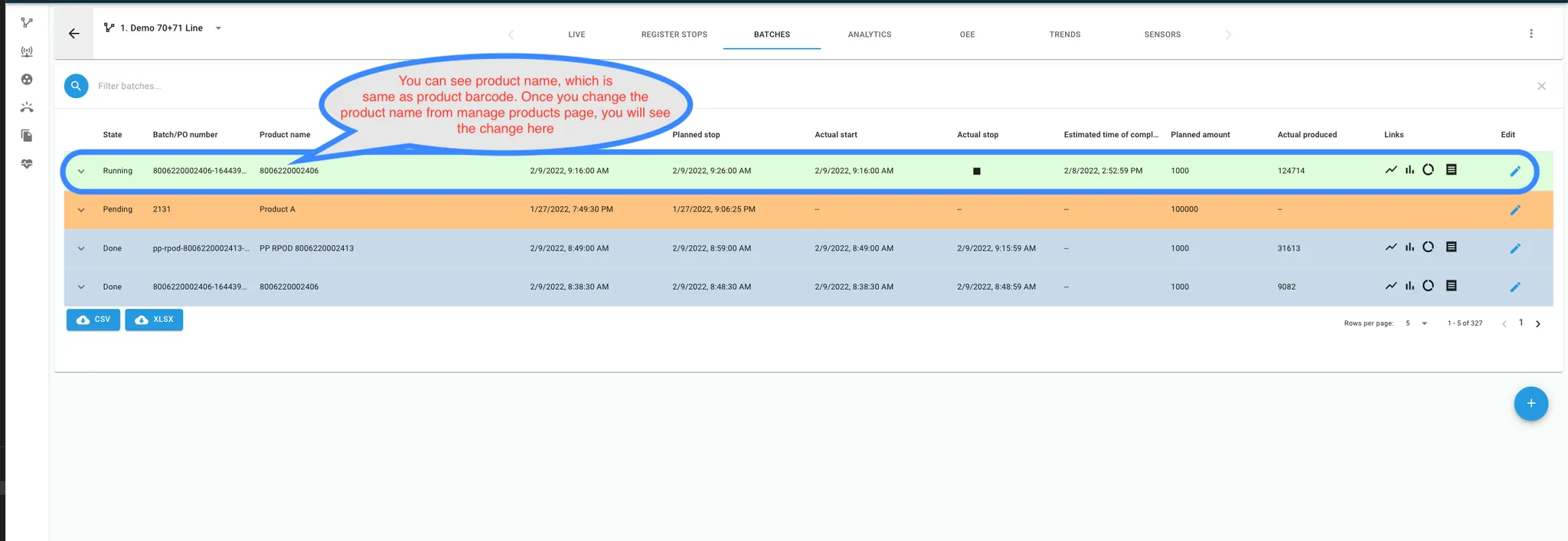Expand the Pending batch row
This screenshot has width=1568, height=541.
click(81, 210)
